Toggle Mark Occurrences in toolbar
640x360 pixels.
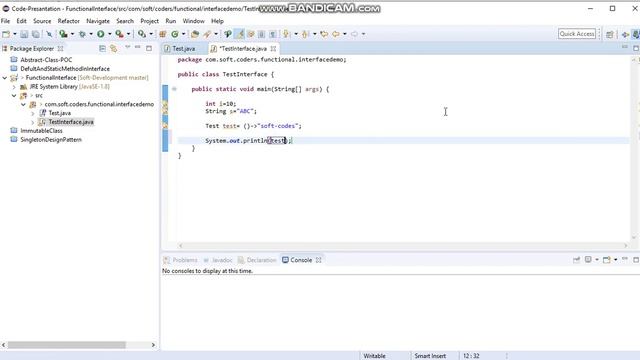[x=240, y=34]
